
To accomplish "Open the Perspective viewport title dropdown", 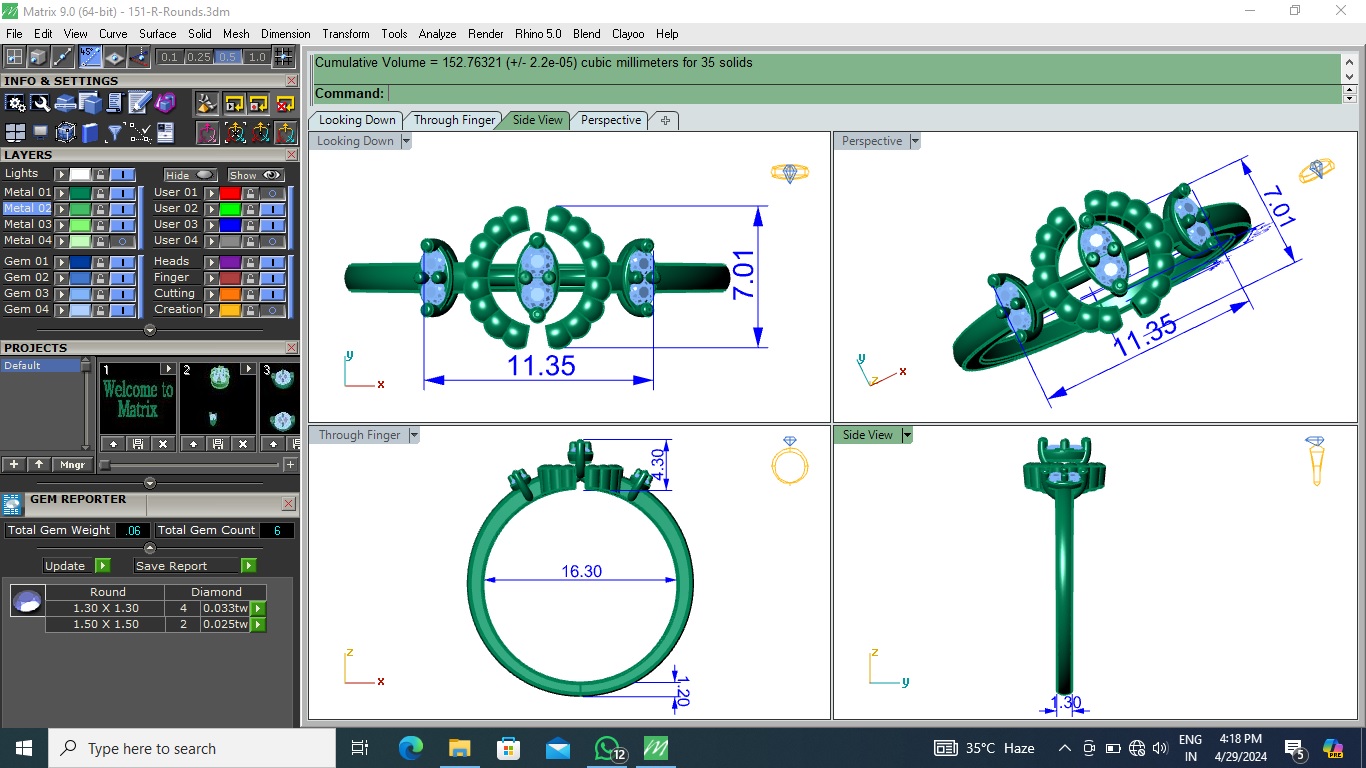I will pyautogui.click(x=915, y=142).
